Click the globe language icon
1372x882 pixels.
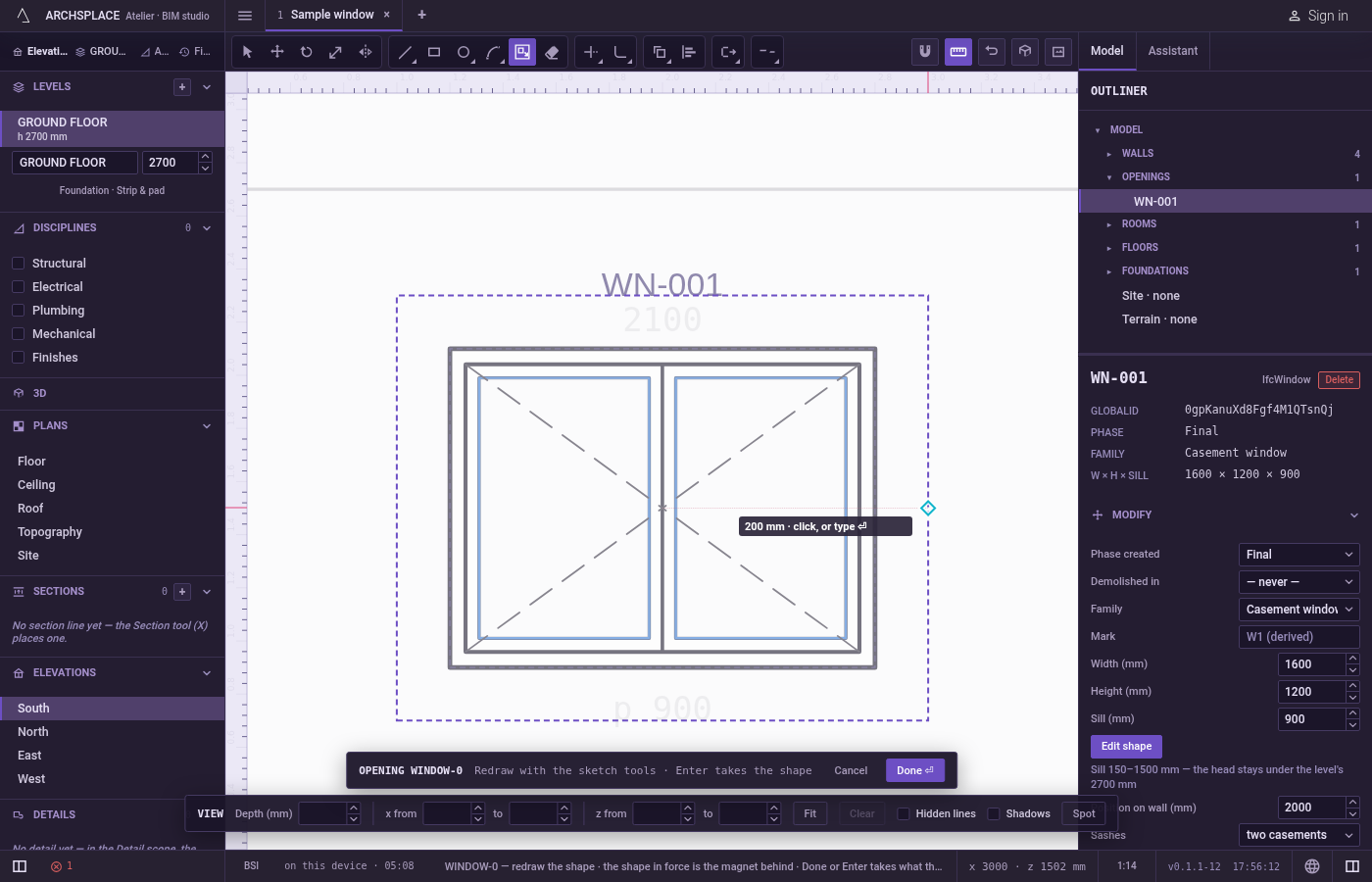point(1312,866)
